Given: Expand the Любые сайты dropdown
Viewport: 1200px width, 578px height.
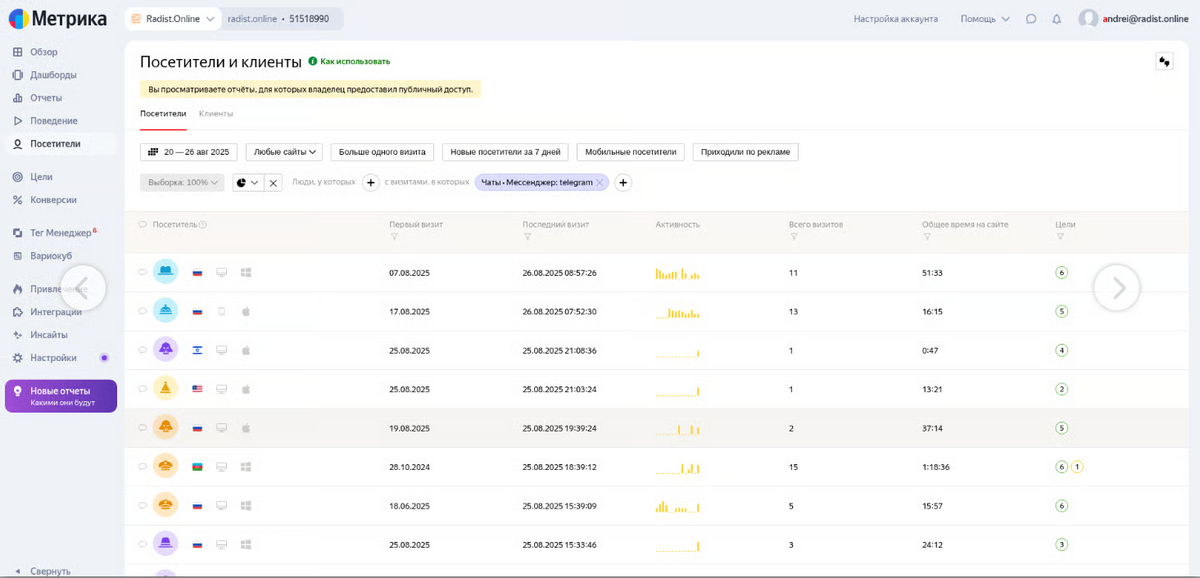Looking at the screenshot, I should (x=285, y=152).
